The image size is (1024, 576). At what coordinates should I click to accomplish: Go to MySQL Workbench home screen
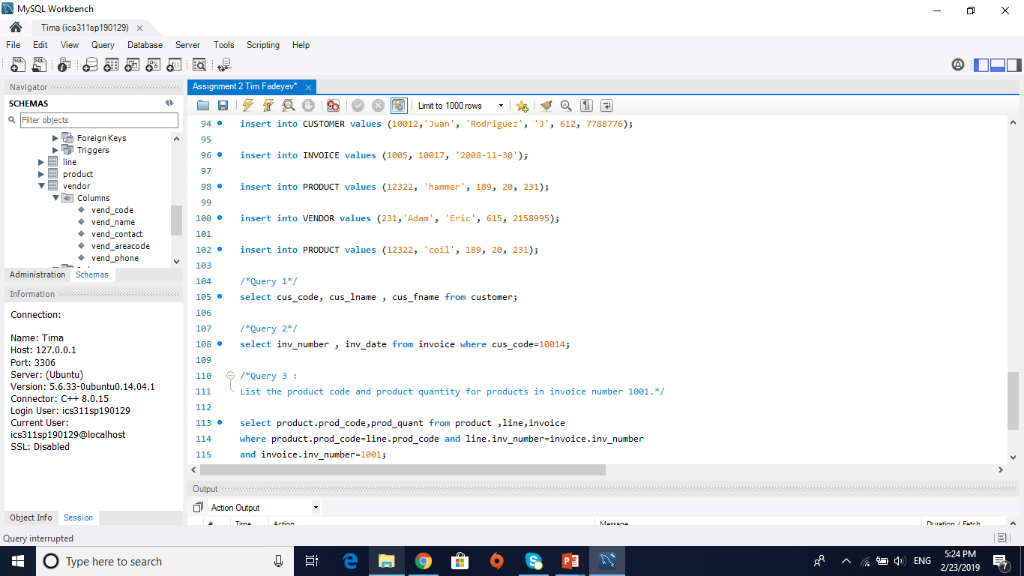point(16,27)
